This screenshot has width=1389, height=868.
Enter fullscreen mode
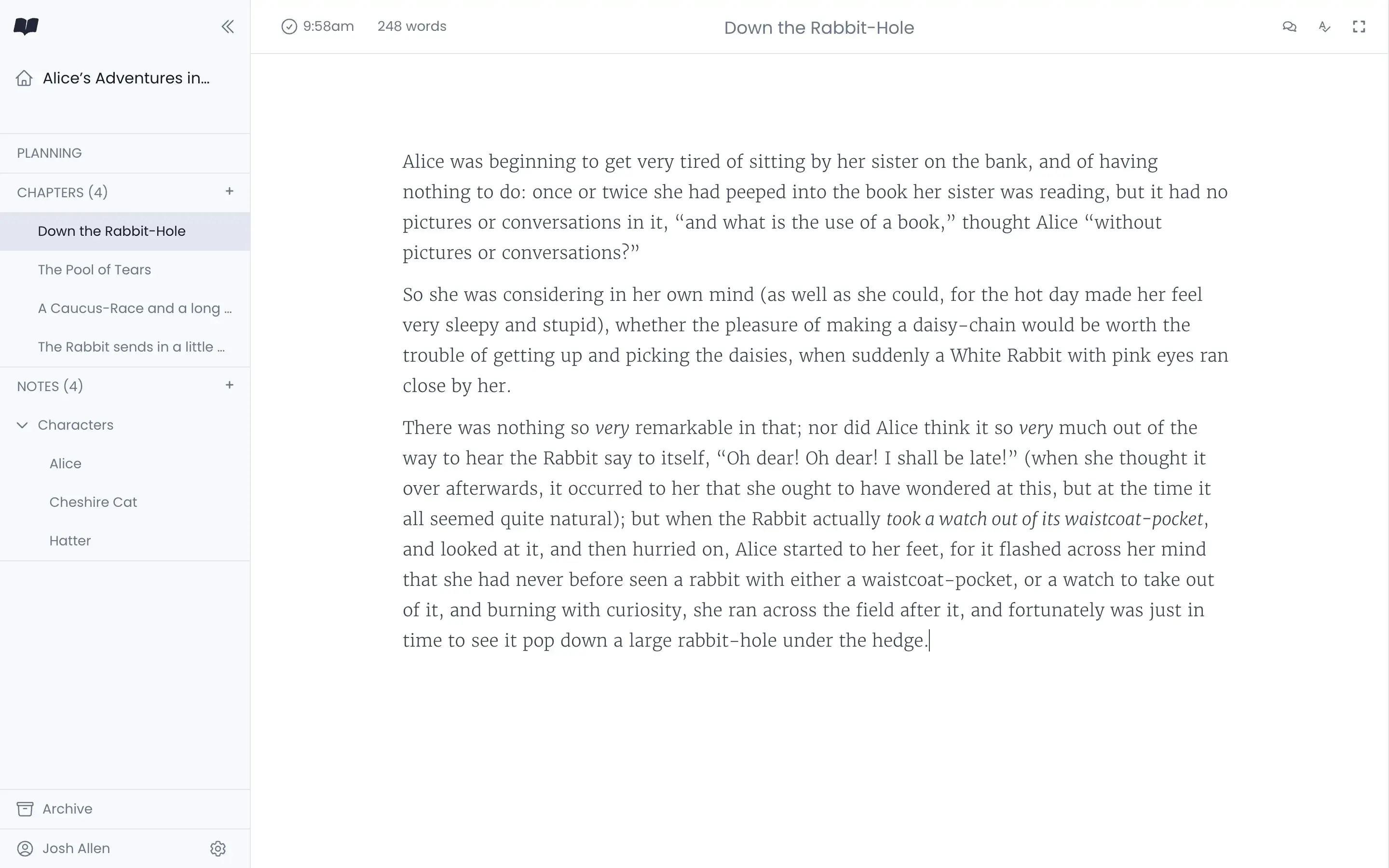tap(1359, 27)
